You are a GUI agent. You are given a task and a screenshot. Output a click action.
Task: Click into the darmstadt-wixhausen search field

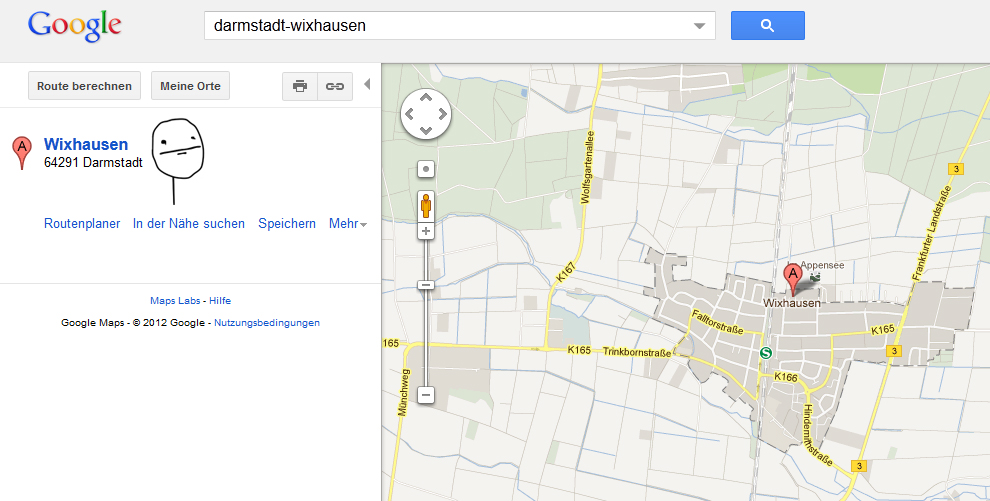point(448,26)
